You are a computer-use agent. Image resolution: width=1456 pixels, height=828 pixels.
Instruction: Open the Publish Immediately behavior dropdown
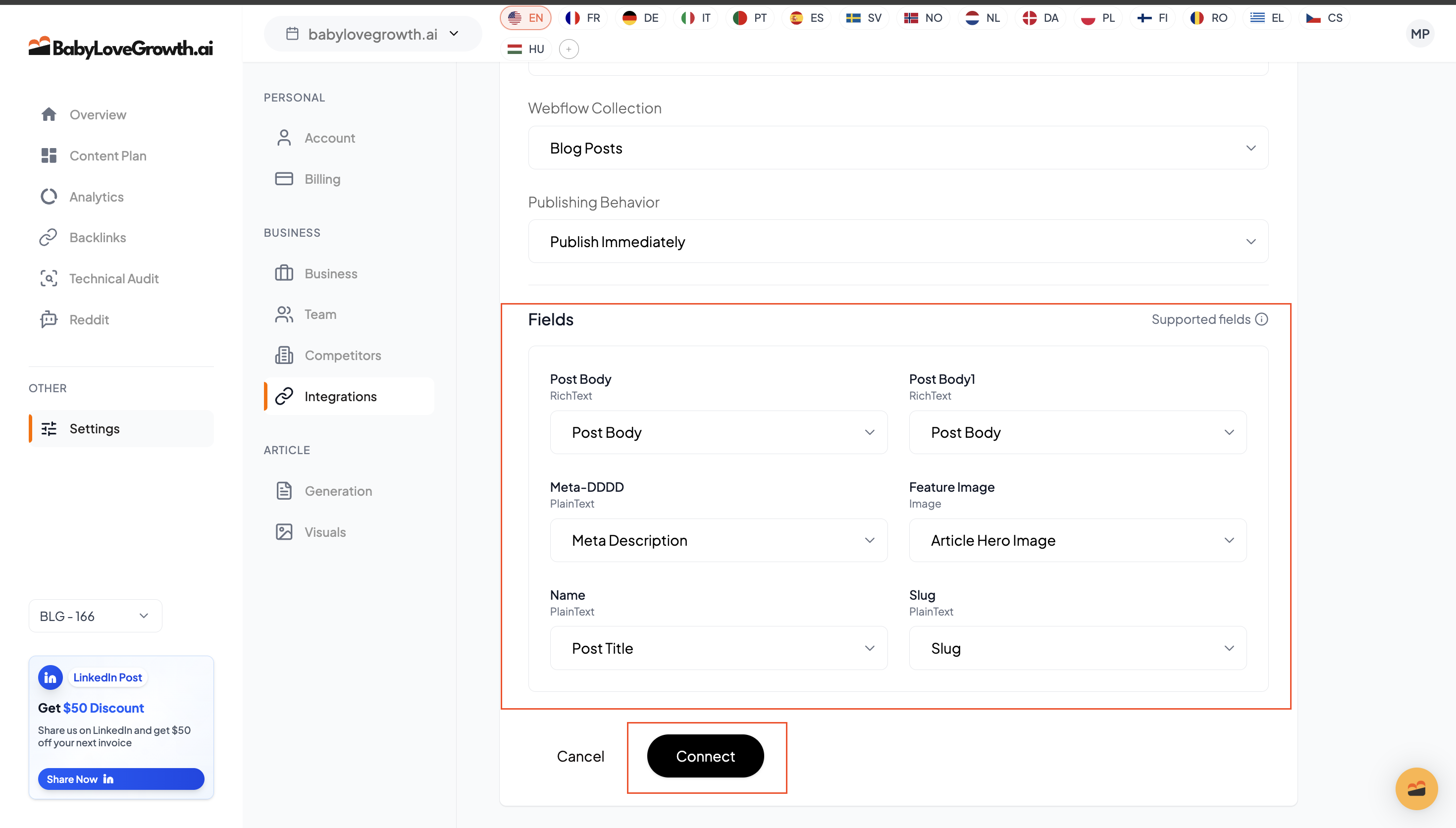(x=898, y=242)
